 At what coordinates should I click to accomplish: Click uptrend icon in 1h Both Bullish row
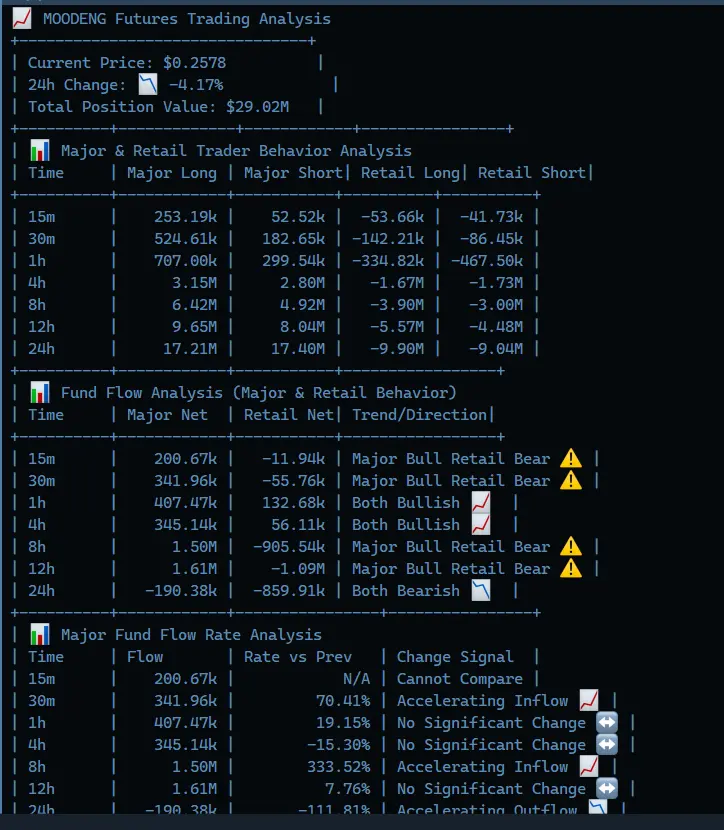pyautogui.click(x=481, y=502)
